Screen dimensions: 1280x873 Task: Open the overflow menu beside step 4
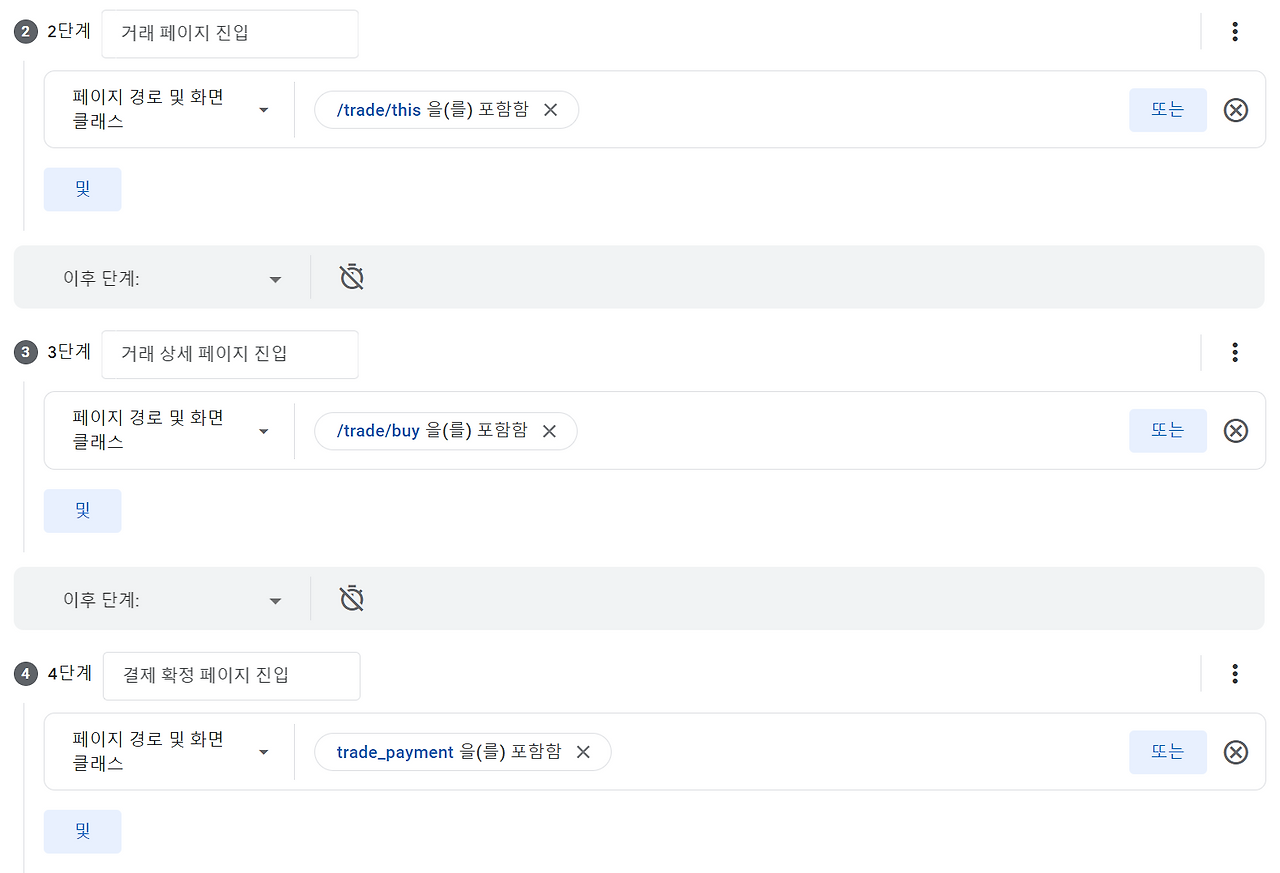1235,673
